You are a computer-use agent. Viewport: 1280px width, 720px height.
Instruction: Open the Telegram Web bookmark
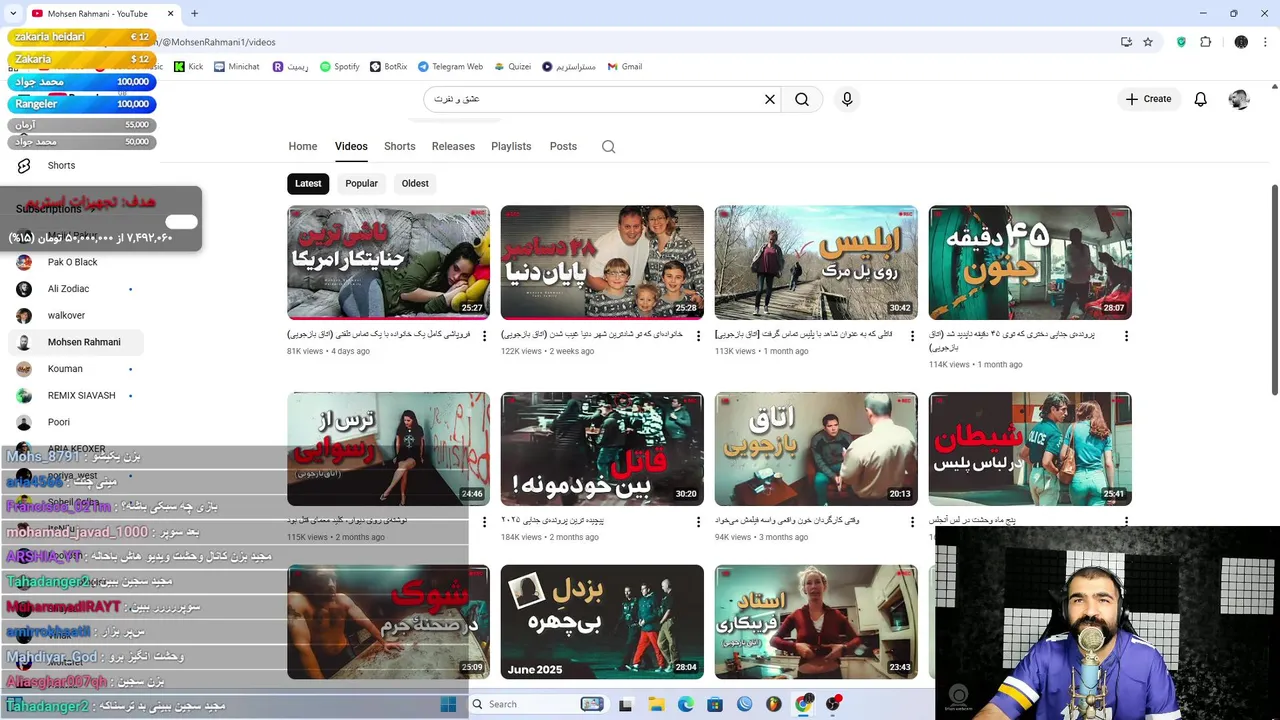coord(450,67)
